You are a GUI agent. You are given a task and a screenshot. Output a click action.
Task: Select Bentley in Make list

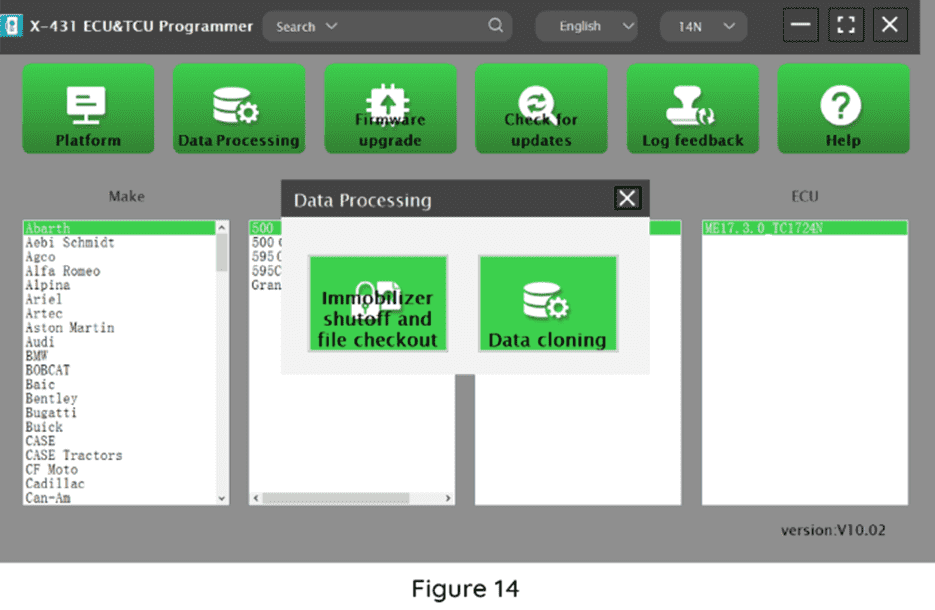tap(119, 398)
